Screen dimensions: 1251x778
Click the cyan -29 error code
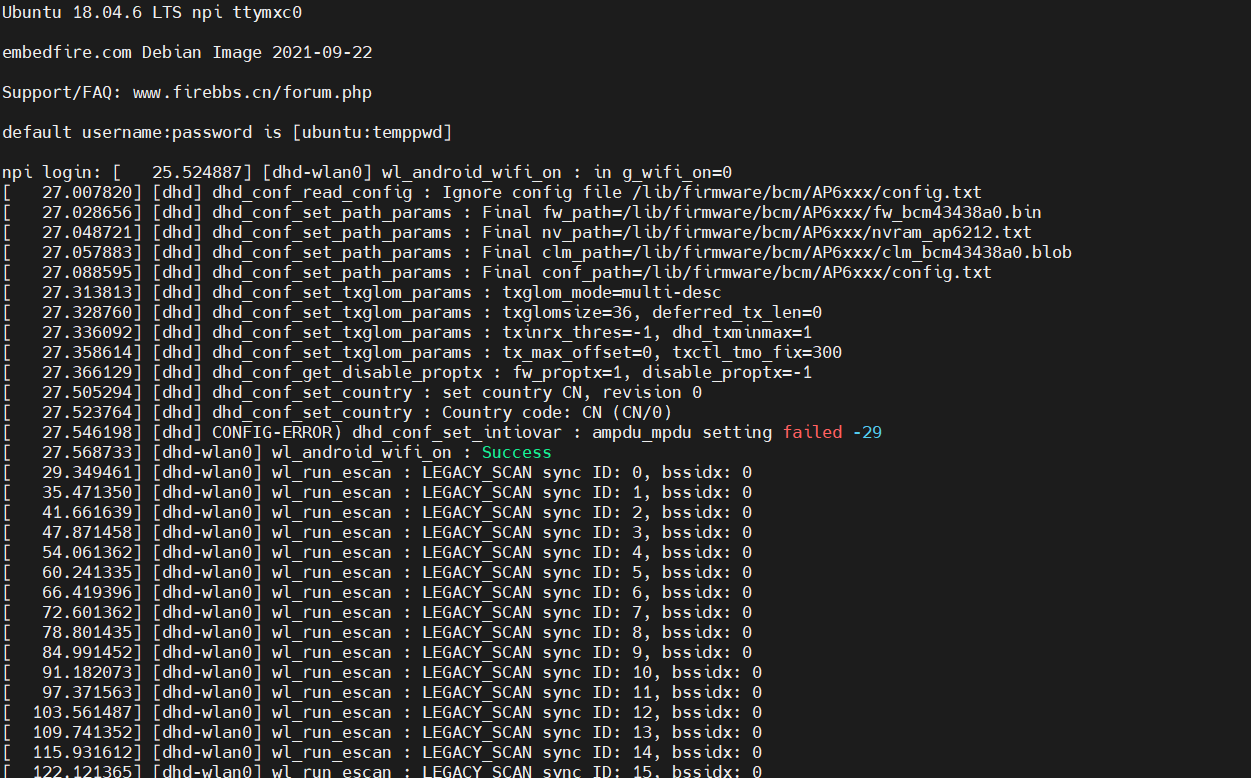(867, 432)
